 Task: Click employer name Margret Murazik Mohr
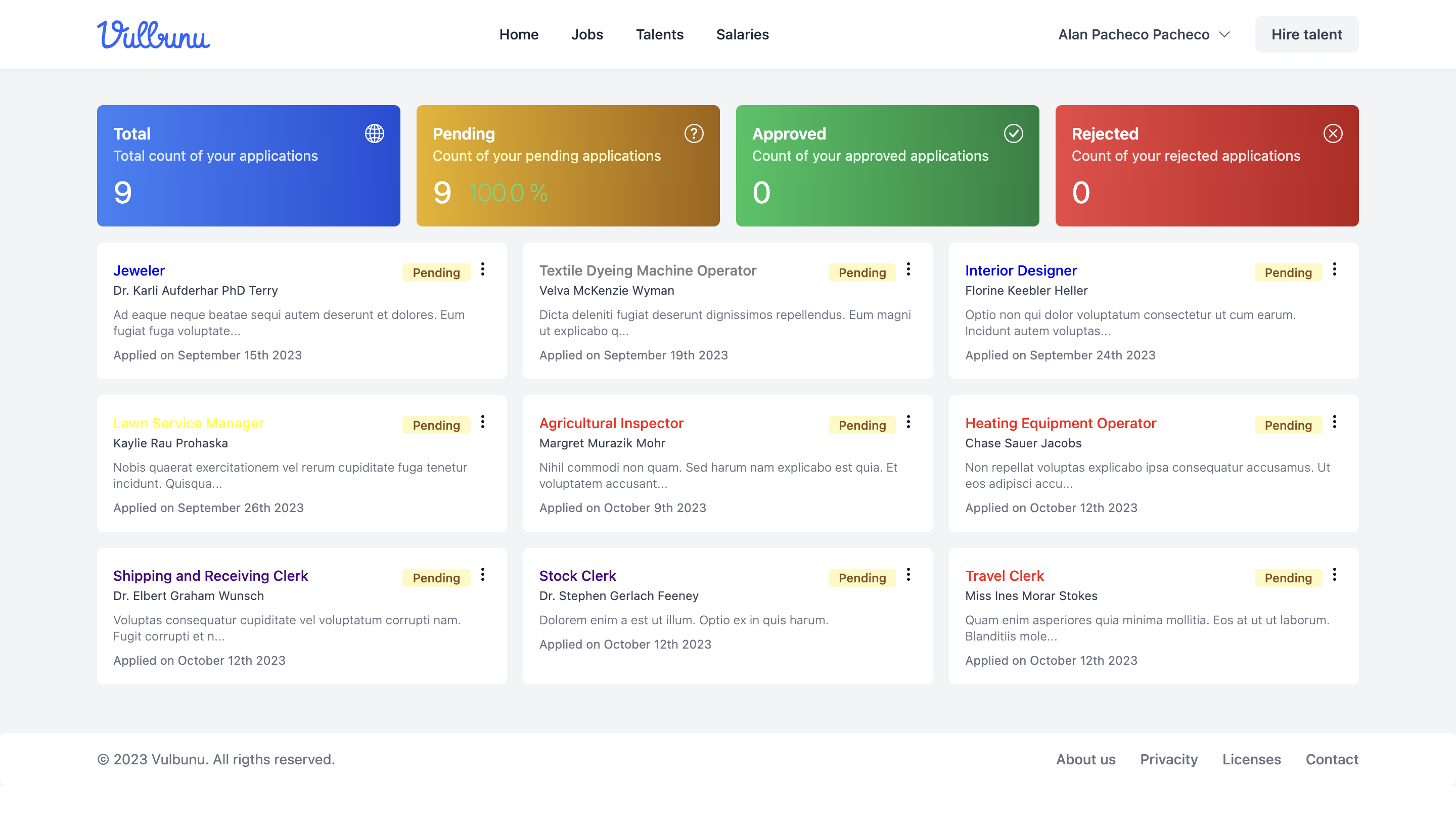(602, 443)
